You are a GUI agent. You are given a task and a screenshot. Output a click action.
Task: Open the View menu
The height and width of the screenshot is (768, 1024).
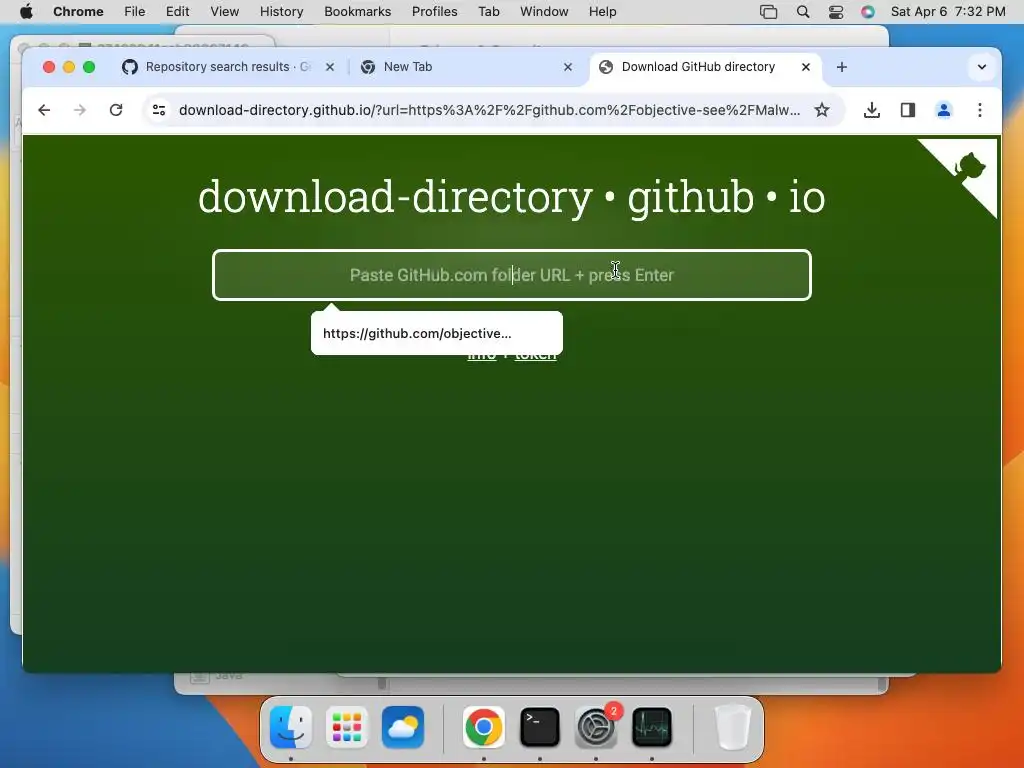225,12
